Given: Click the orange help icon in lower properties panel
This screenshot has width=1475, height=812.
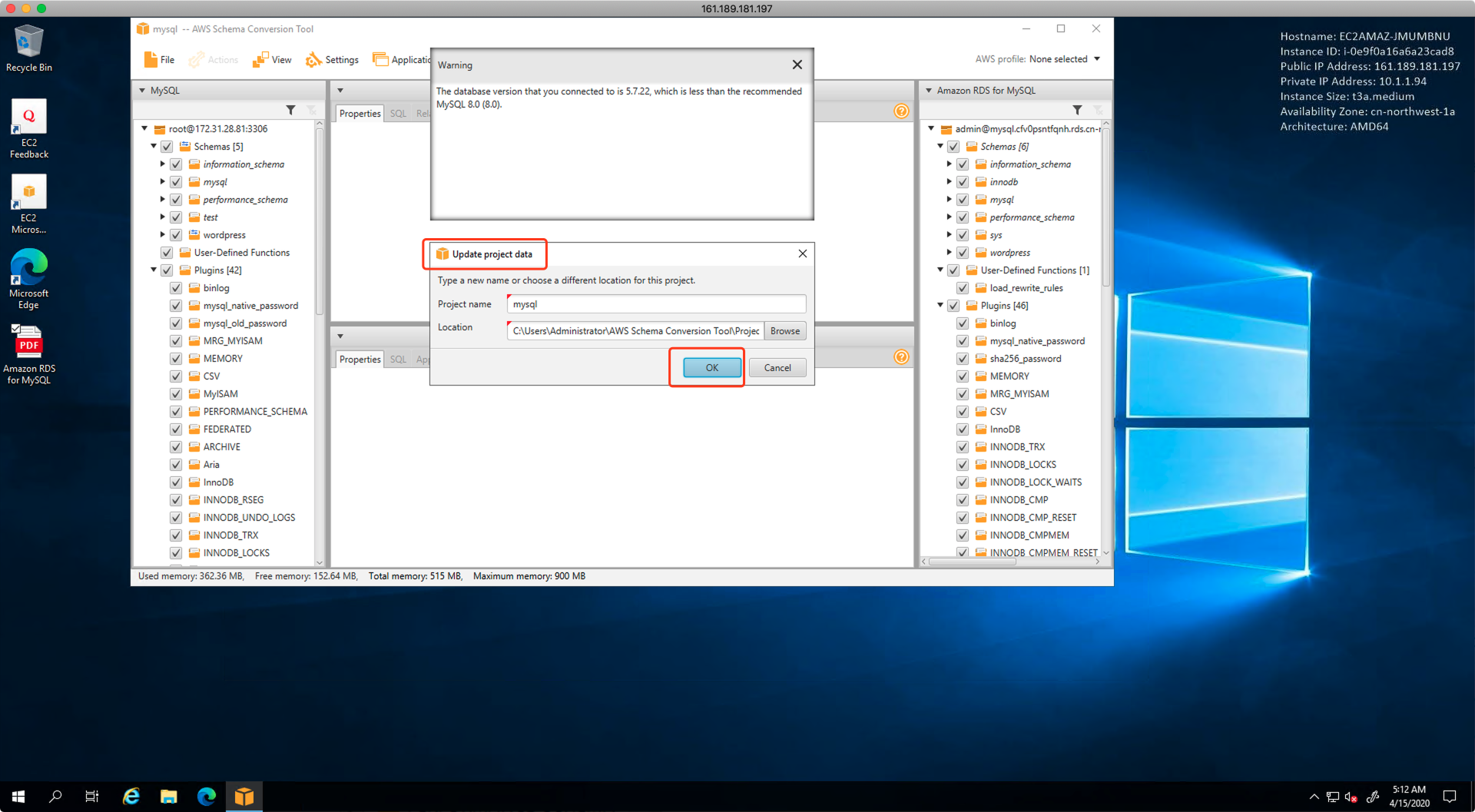Looking at the screenshot, I should pos(901,357).
